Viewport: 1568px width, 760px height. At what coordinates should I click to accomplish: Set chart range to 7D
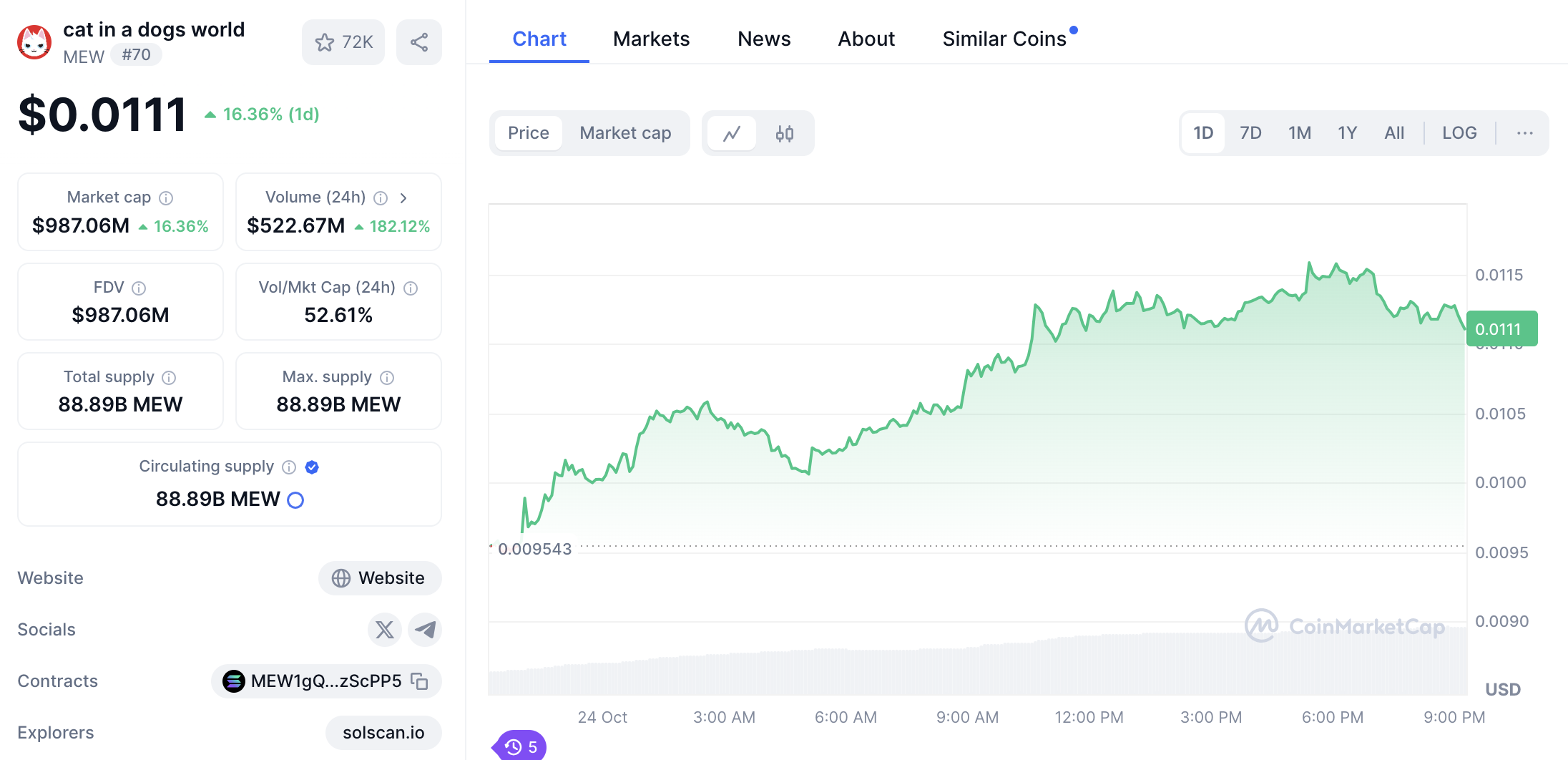(1250, 133)
